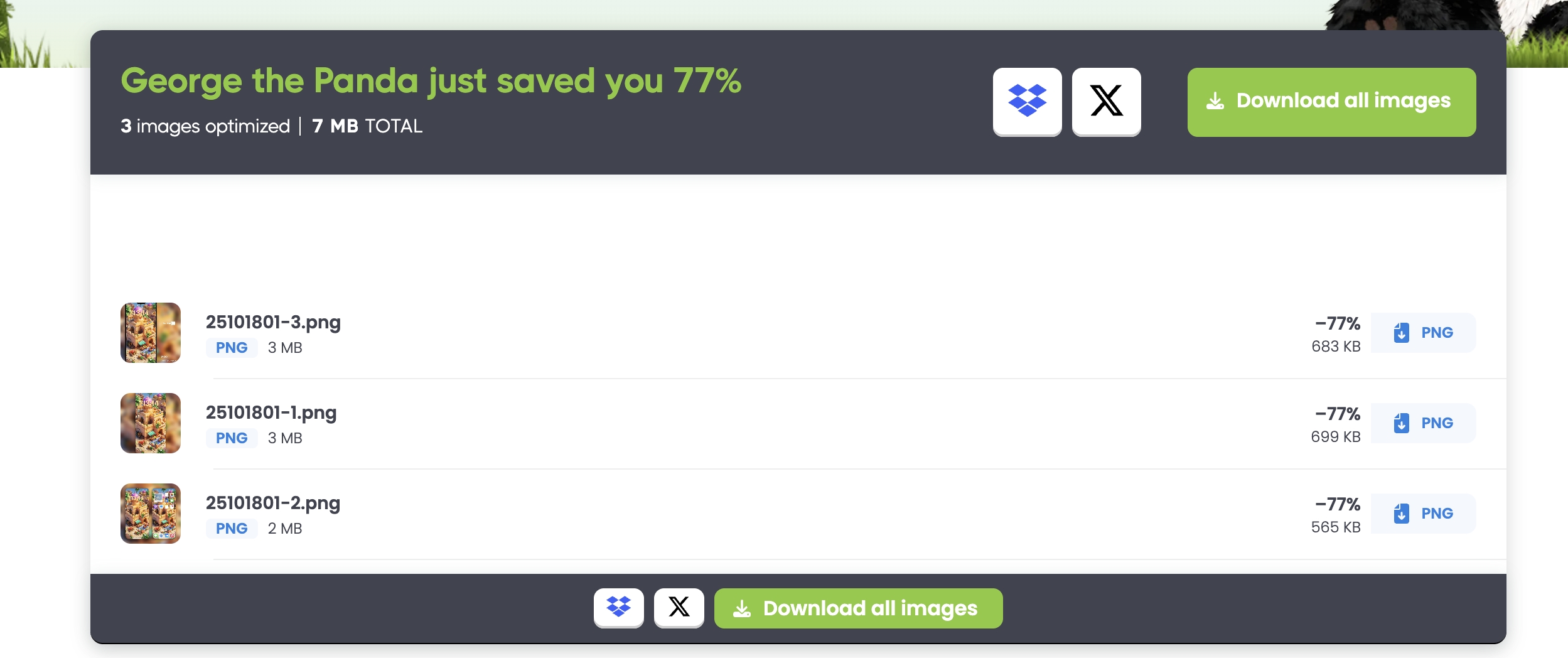Click PNG format tag under 25101801-1.png
Image resolution: width=1568 pixels, height=658 pixels.
coord(232,438)
